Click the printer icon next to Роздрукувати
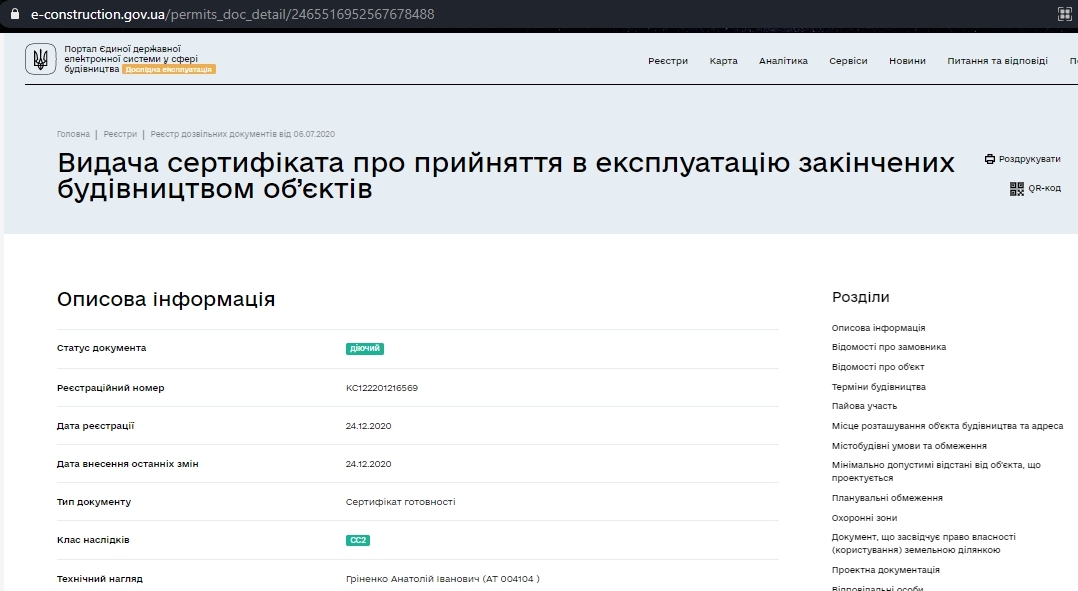Image resolution: width=1078 pixels, height=591 pixels. [989, 159]
